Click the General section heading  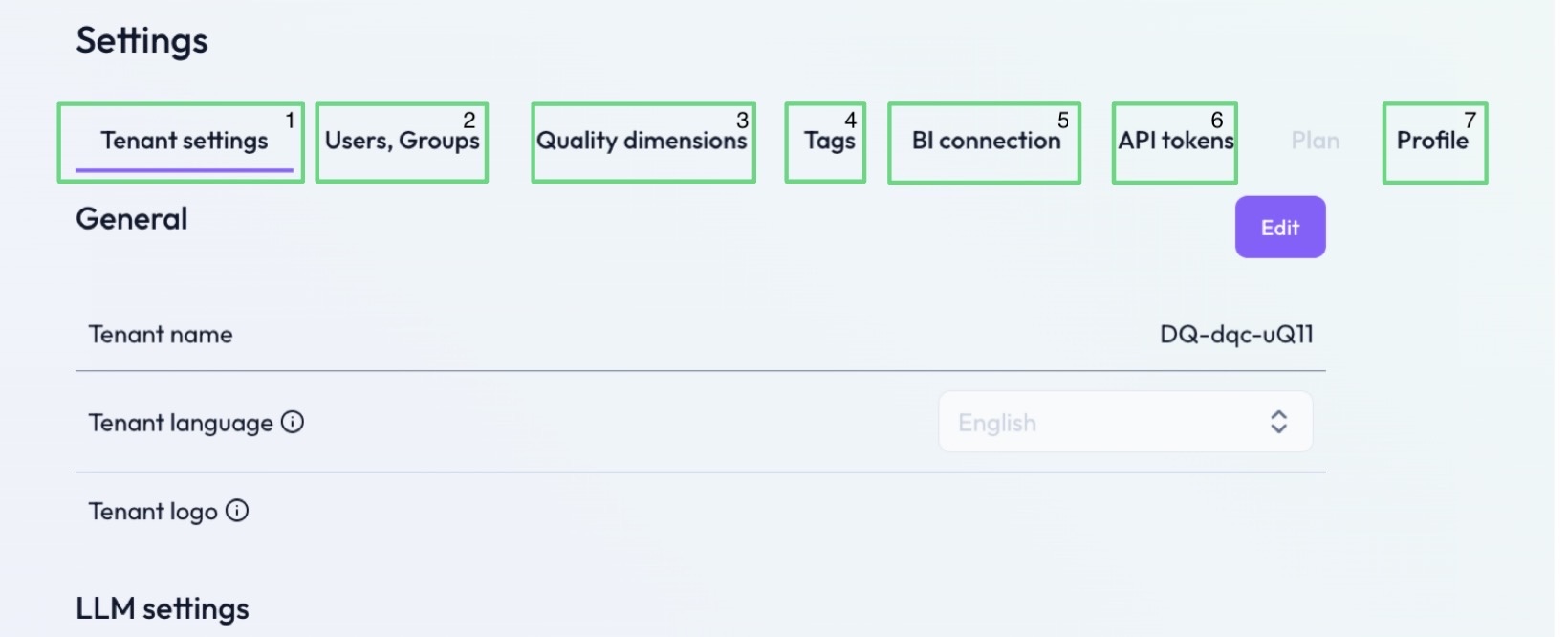point(132,219)
